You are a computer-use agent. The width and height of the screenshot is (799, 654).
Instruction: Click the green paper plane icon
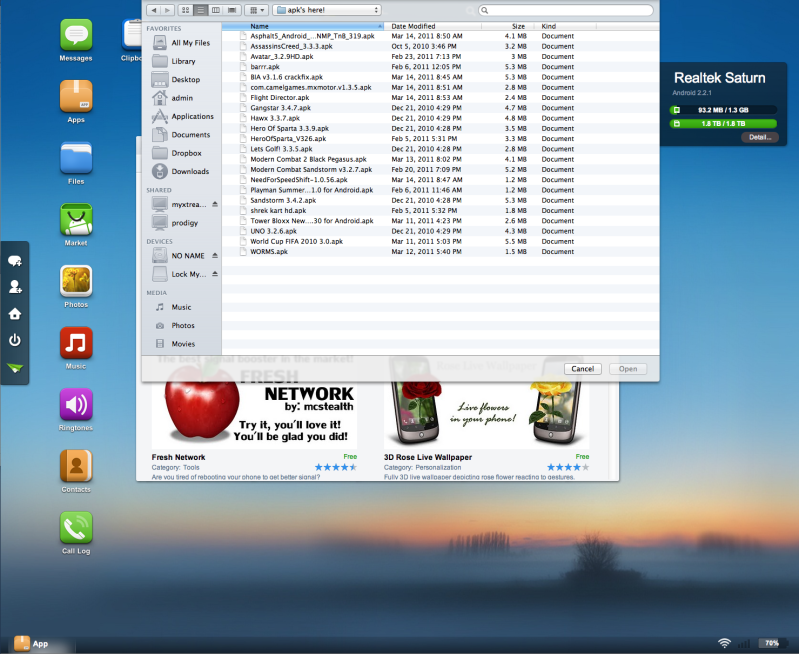click(15, 367)
